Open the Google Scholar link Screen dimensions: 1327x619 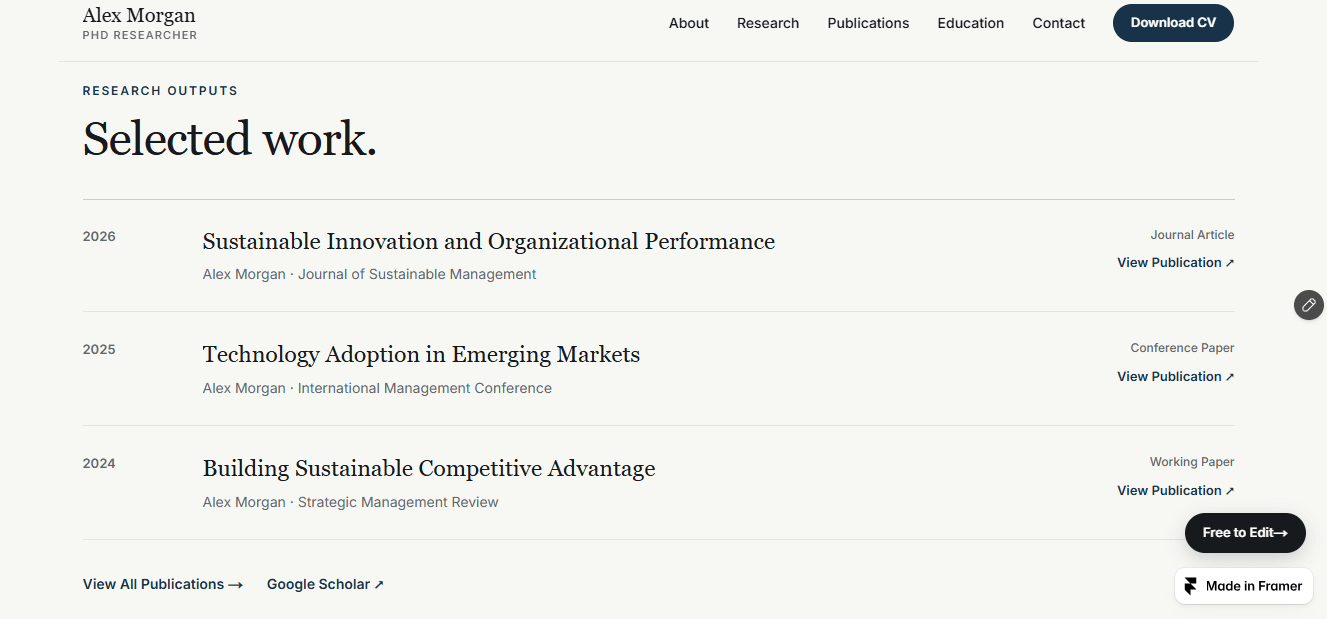point(325,585)
